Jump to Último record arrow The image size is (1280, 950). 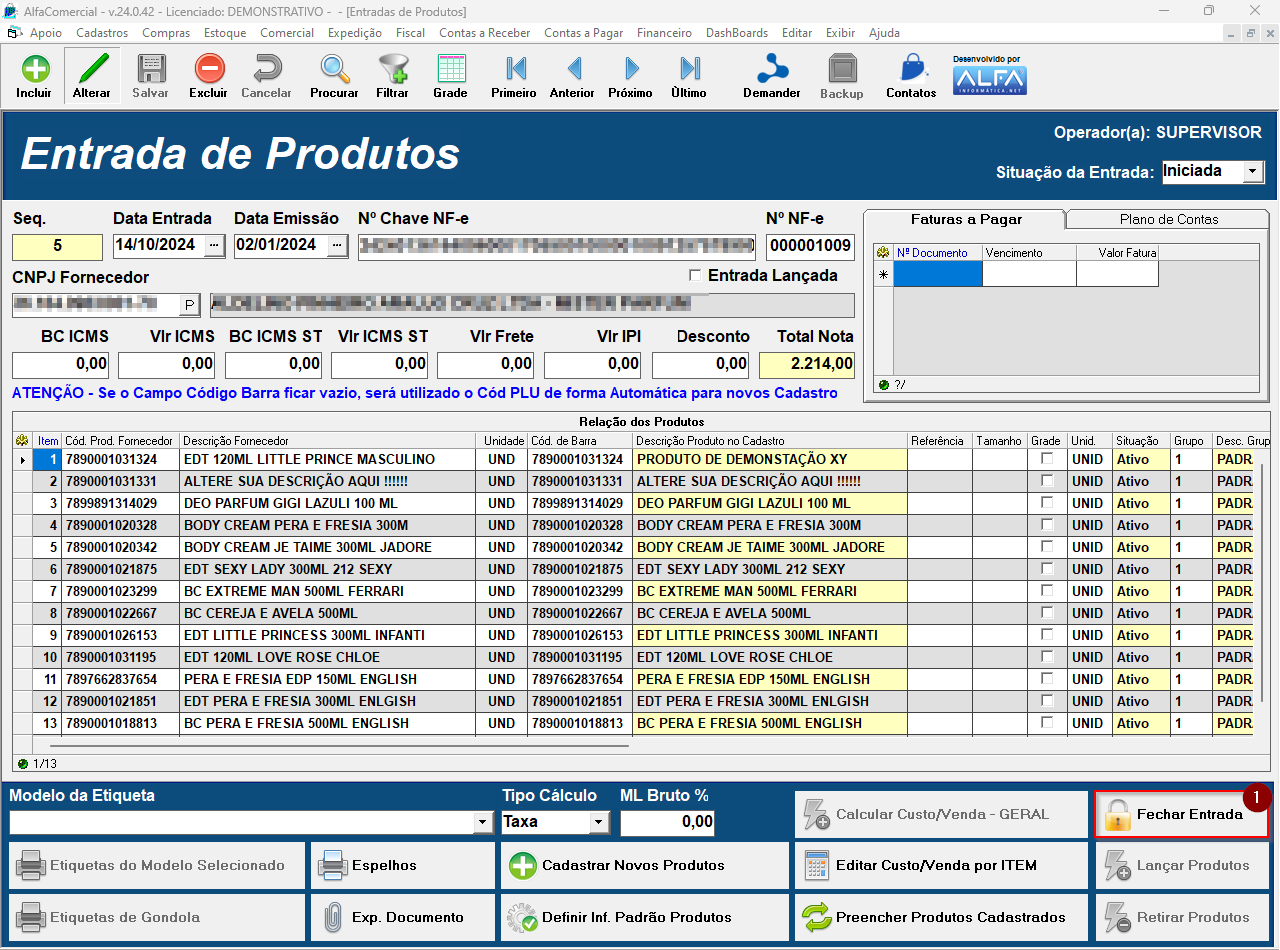(689, 76)
